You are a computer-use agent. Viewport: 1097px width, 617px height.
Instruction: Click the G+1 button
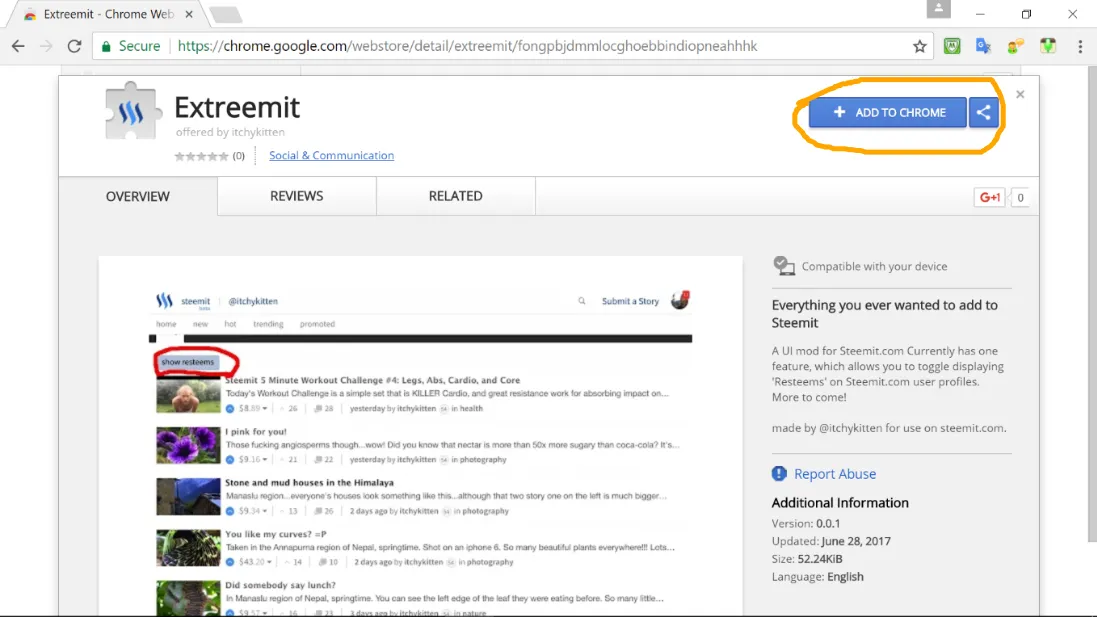[989, 197]
